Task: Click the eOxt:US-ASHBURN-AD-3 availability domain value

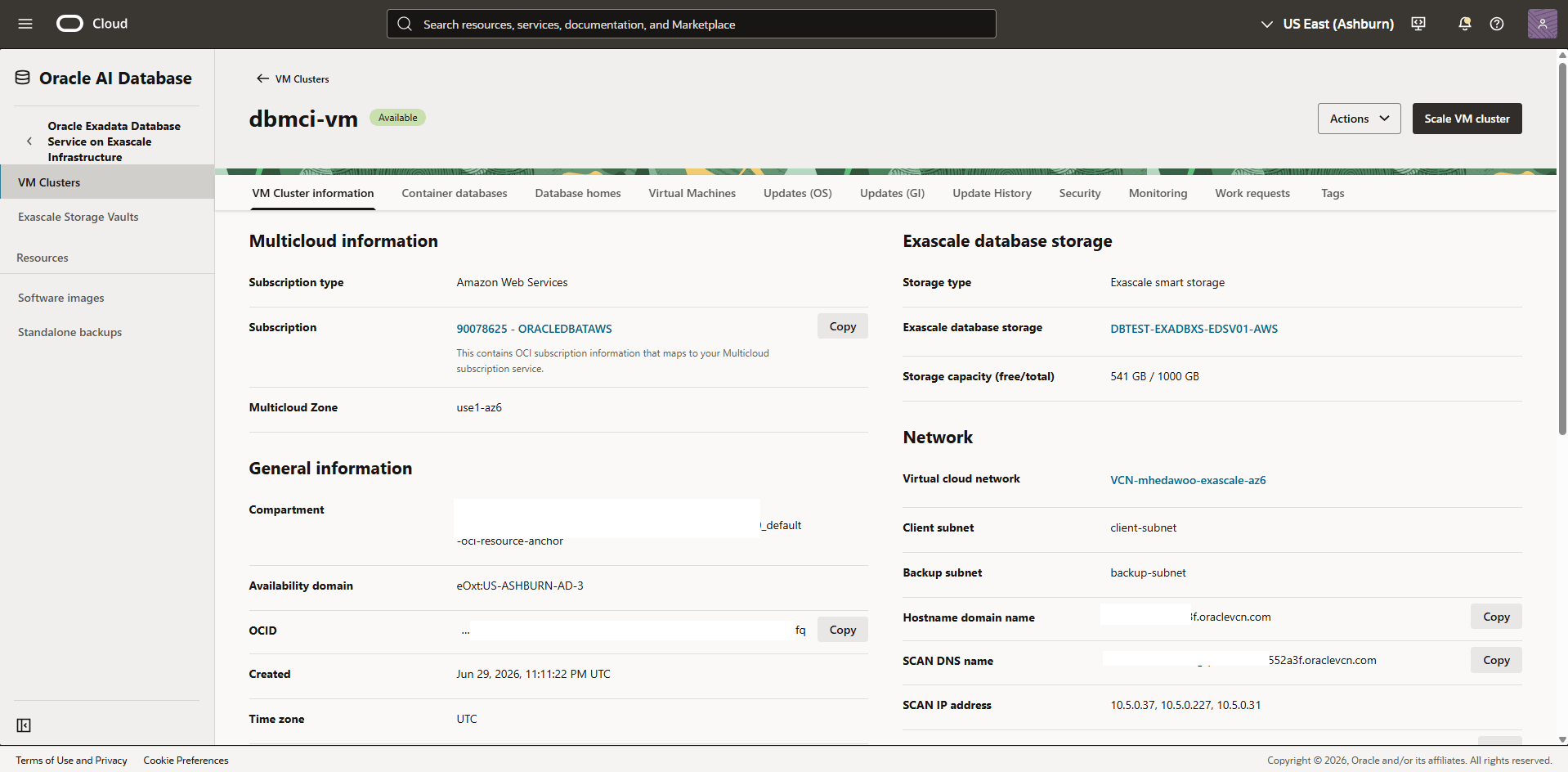Action: click(x=520, y=586)
